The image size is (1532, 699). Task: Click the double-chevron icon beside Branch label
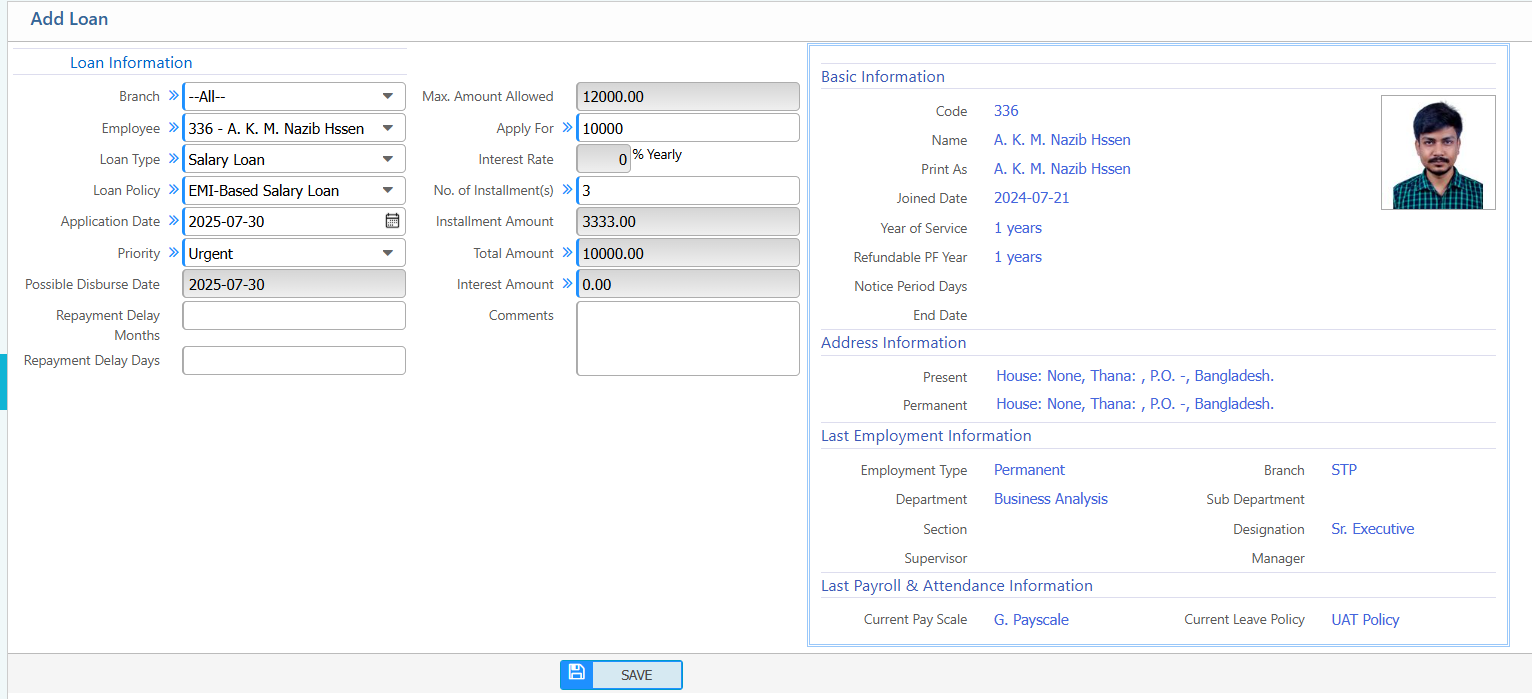pyautogui.click(x=173, y=96)
